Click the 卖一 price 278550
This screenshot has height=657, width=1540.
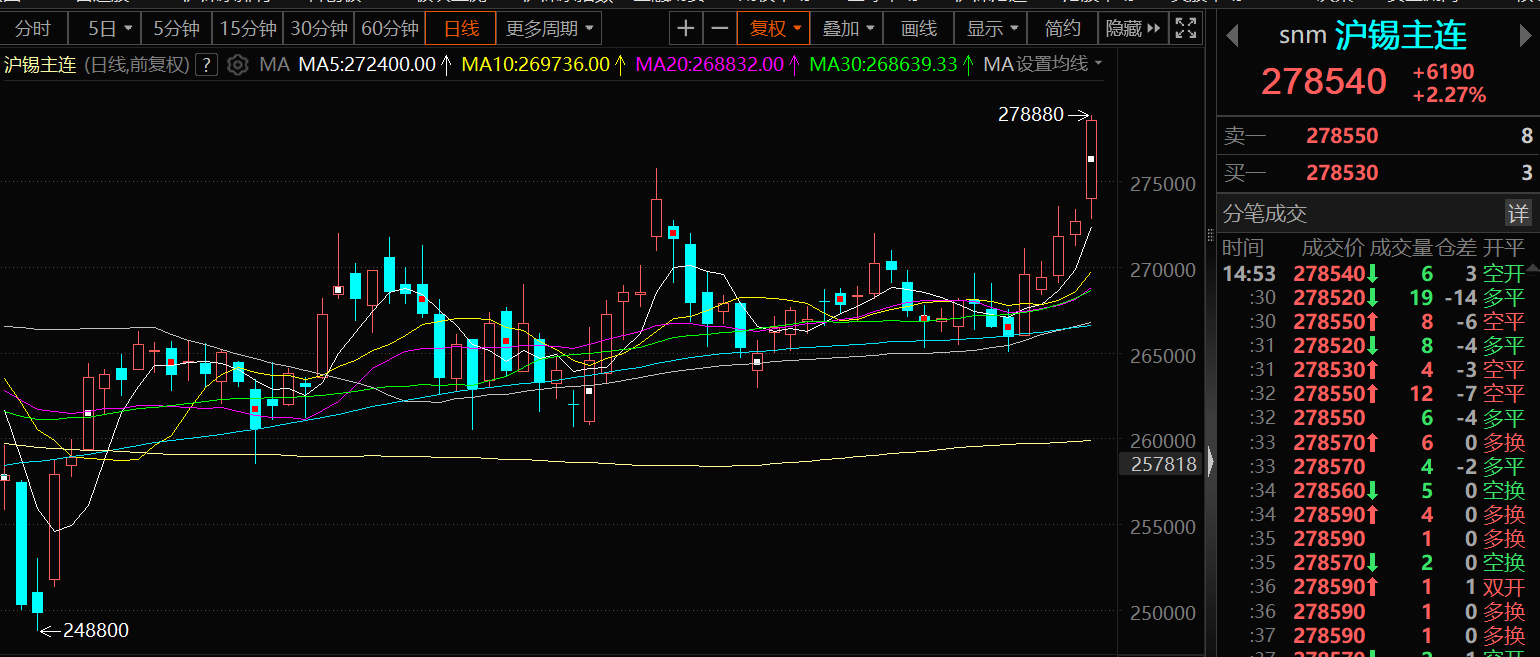point(1342,136)
